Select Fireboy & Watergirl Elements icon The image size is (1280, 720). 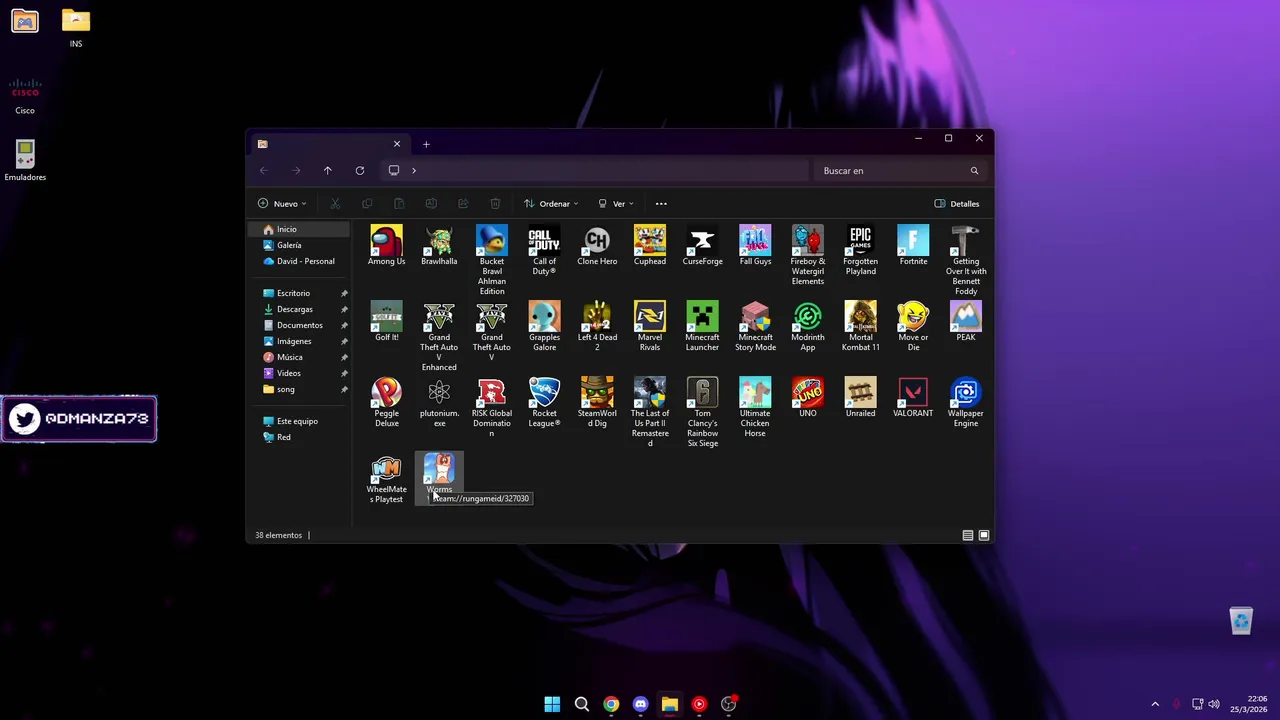pos(808,255)
